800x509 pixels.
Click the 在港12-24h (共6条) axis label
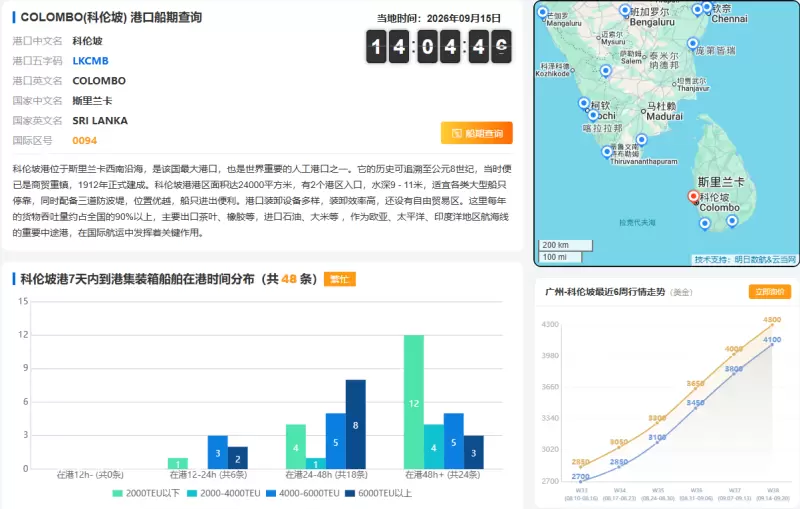[208, 475]
